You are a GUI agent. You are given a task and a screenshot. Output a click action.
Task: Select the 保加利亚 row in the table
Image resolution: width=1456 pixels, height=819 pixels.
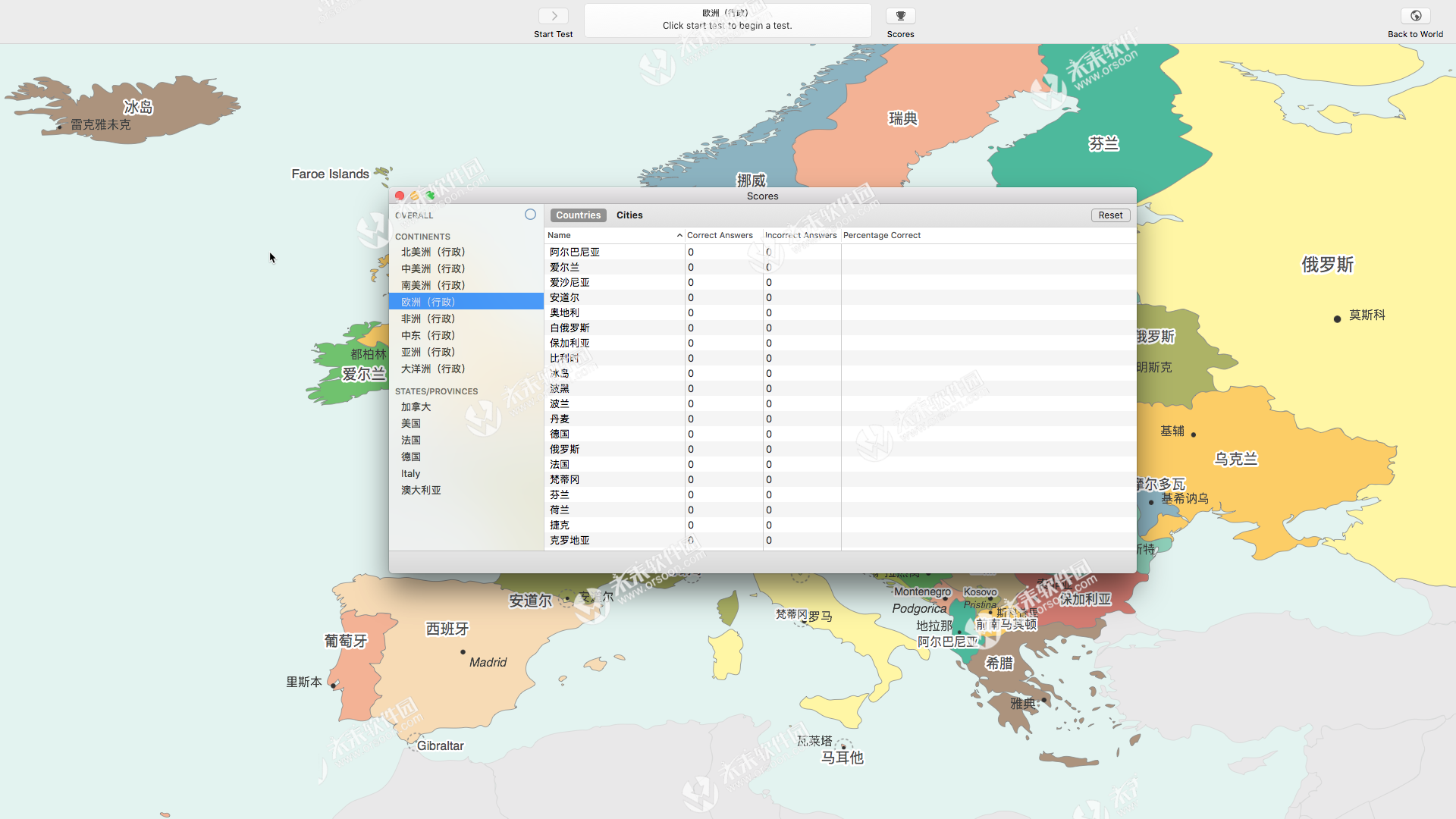[840, 343]
